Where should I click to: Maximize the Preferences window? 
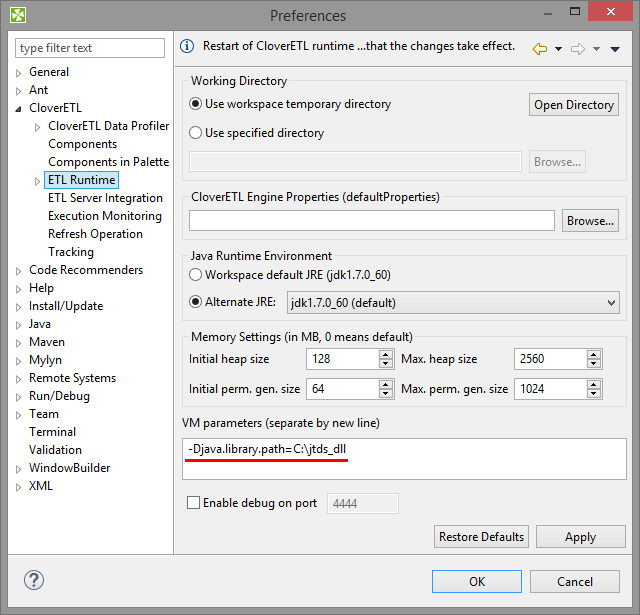(x=575, y=11)
